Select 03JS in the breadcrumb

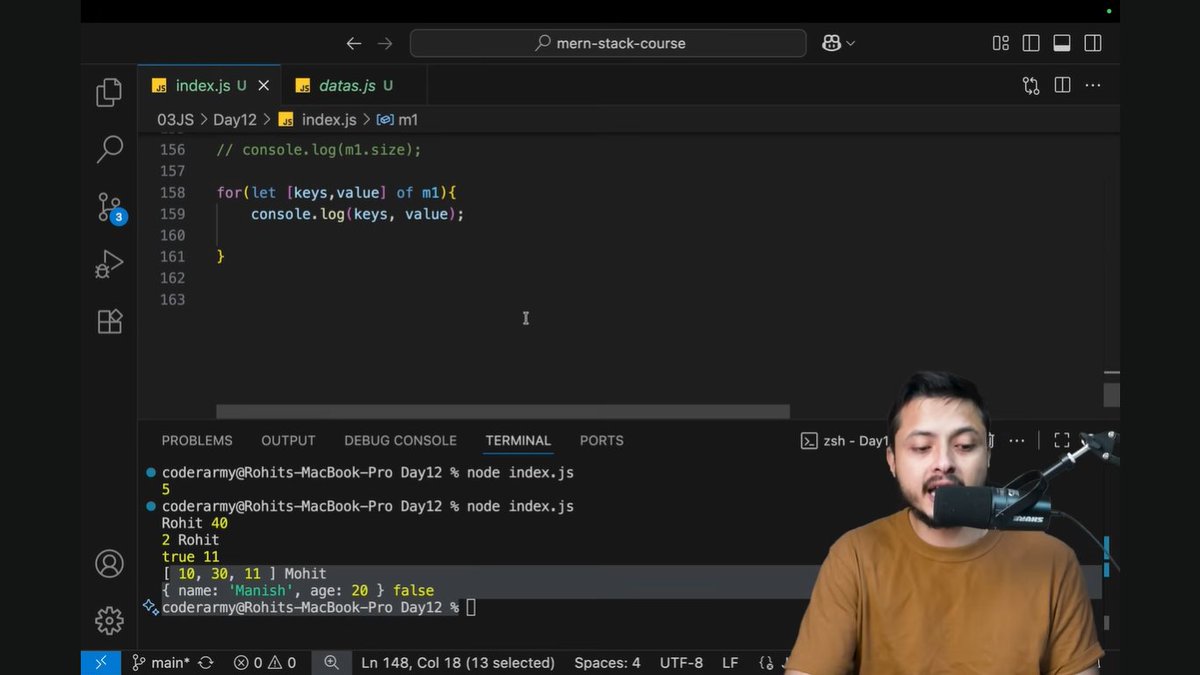tap(175, 120)
